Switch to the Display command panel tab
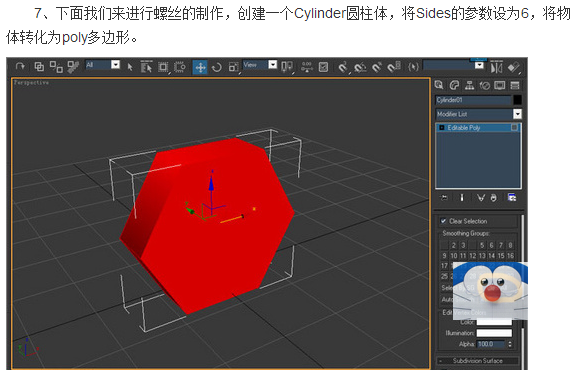 499,85
